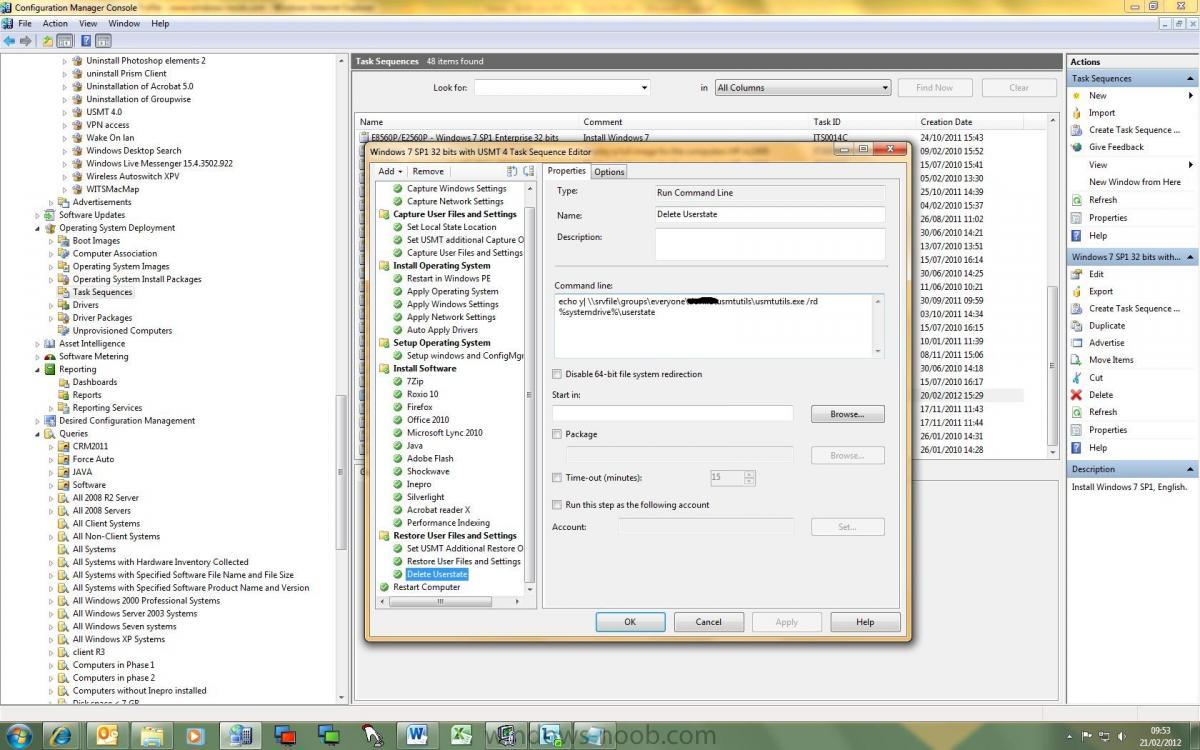Screen dimensions: 1200x750
Task: Click Remove in the editor toolbar
Action: [428, 171]
